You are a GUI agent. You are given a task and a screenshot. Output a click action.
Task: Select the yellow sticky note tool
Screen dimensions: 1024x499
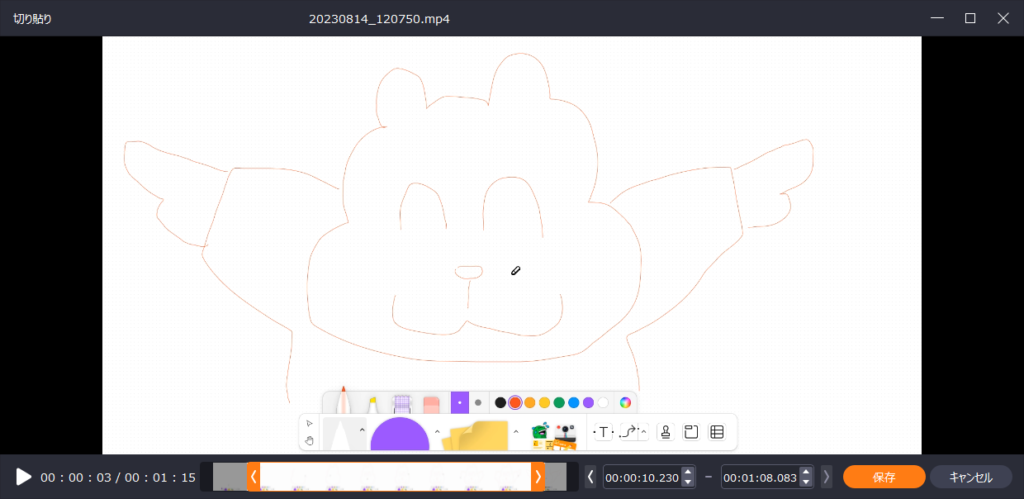coord(475,435)
